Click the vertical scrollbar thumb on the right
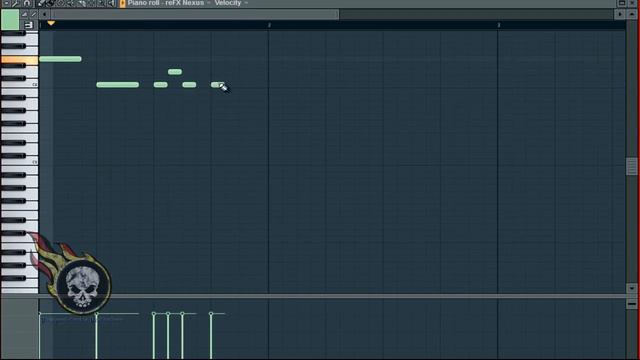 [632, 166]
